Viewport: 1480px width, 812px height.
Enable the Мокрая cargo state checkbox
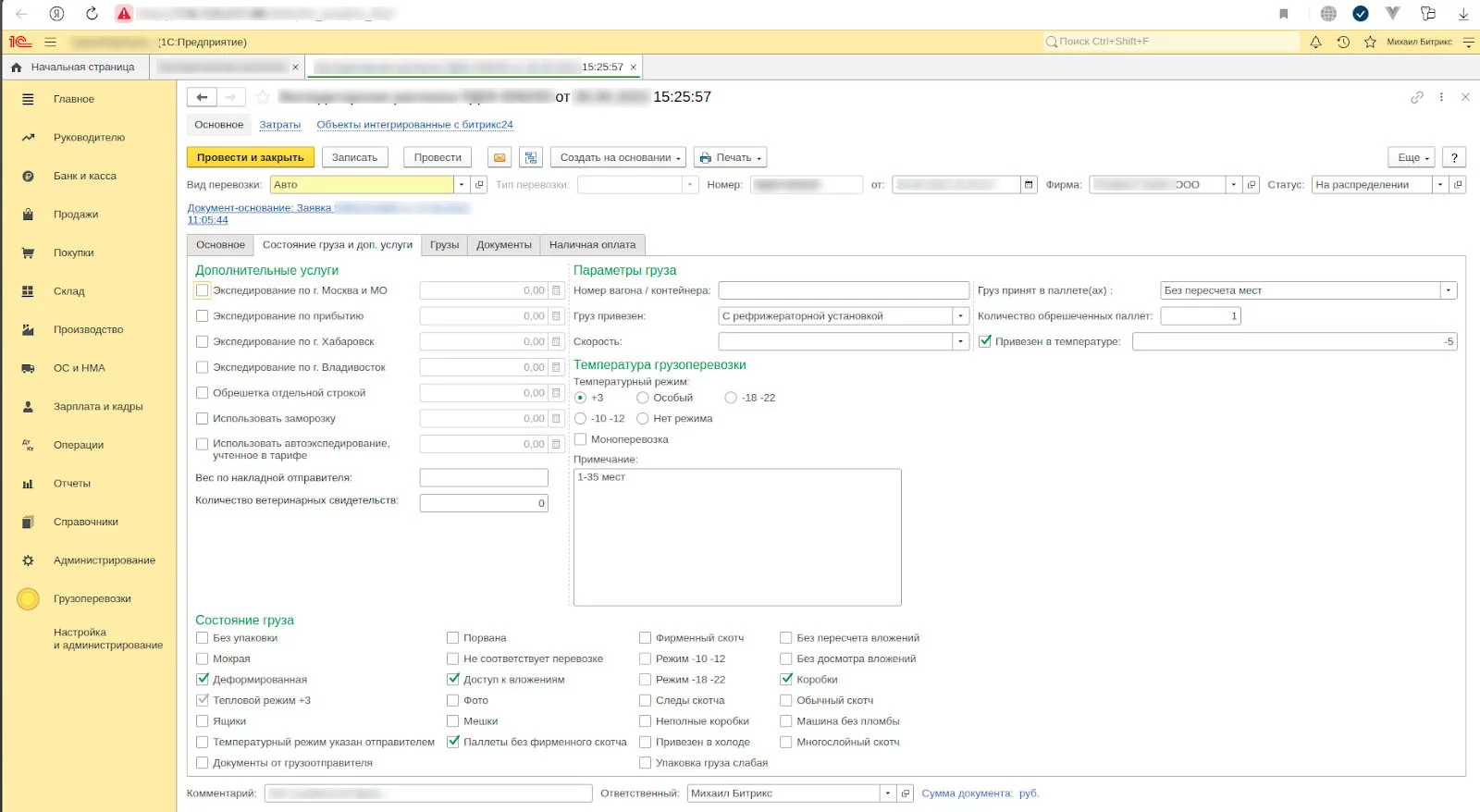pos(203,658)
